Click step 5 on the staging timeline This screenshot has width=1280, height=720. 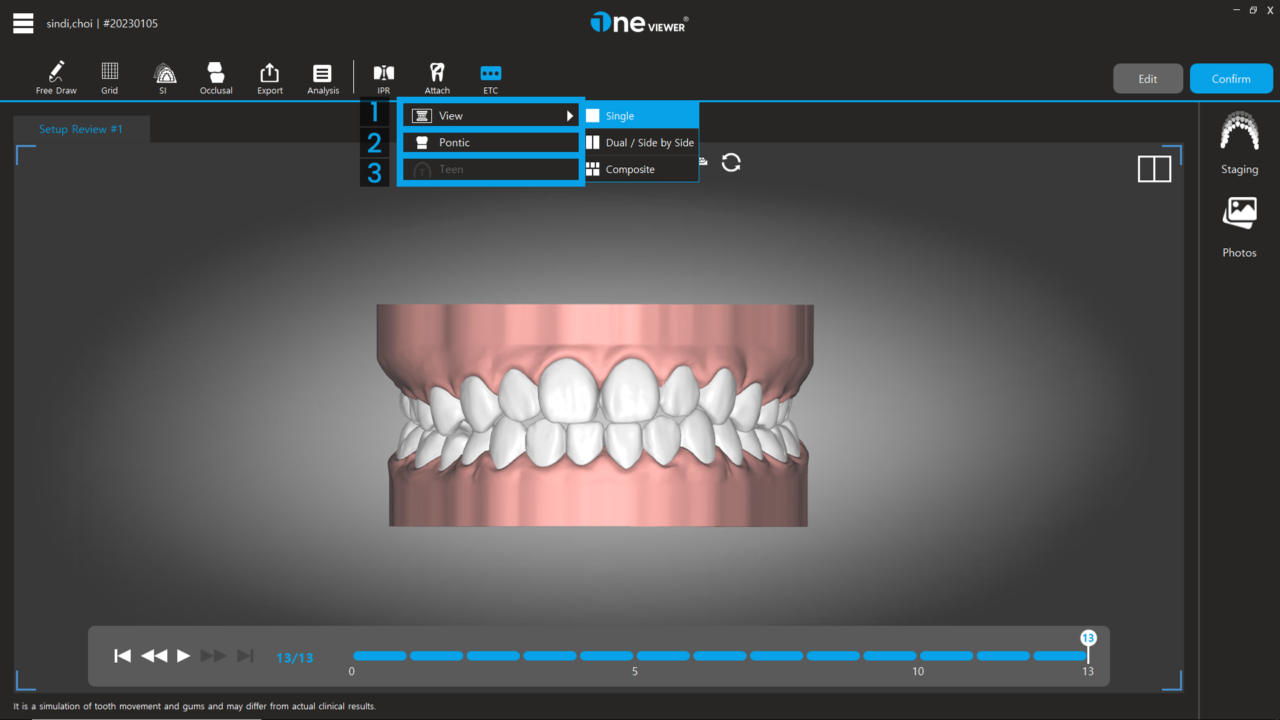coord(634,656)
